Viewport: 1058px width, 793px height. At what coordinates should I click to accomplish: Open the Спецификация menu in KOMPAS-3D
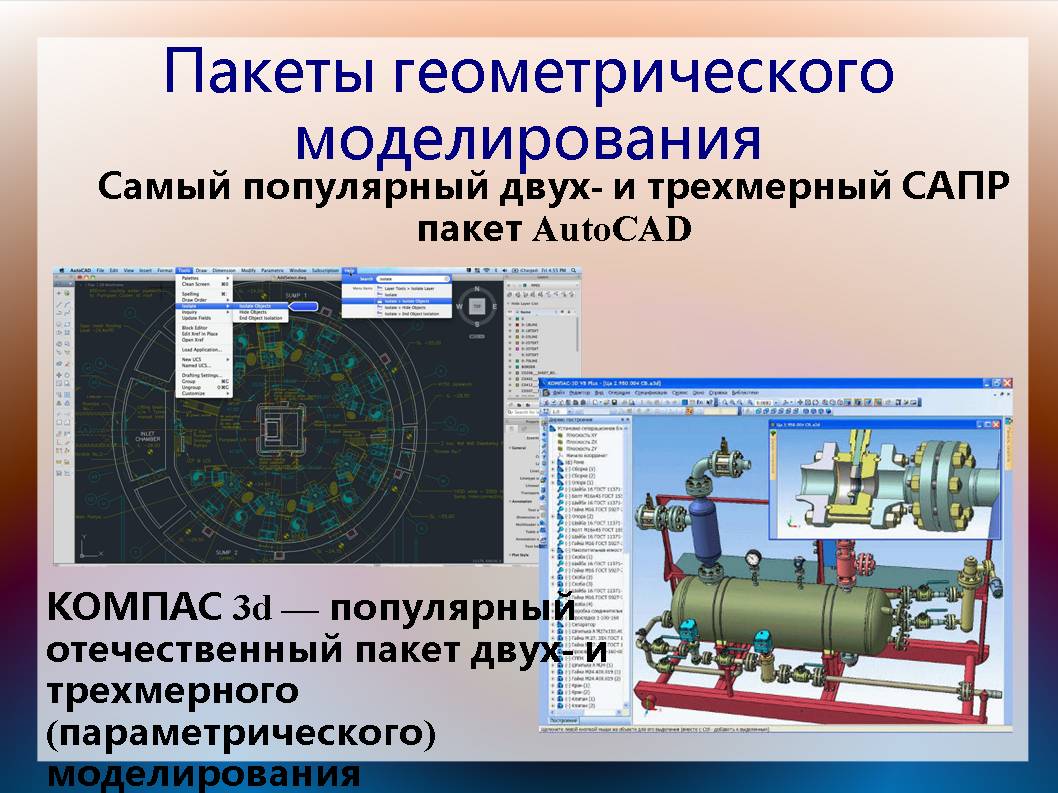[x=651, y=393]
